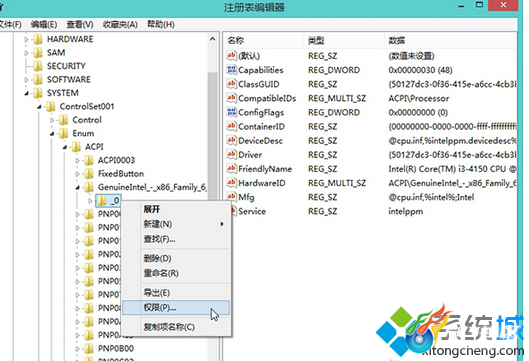Choose 展开 in the context menu
529x361 pixels.
176,209
